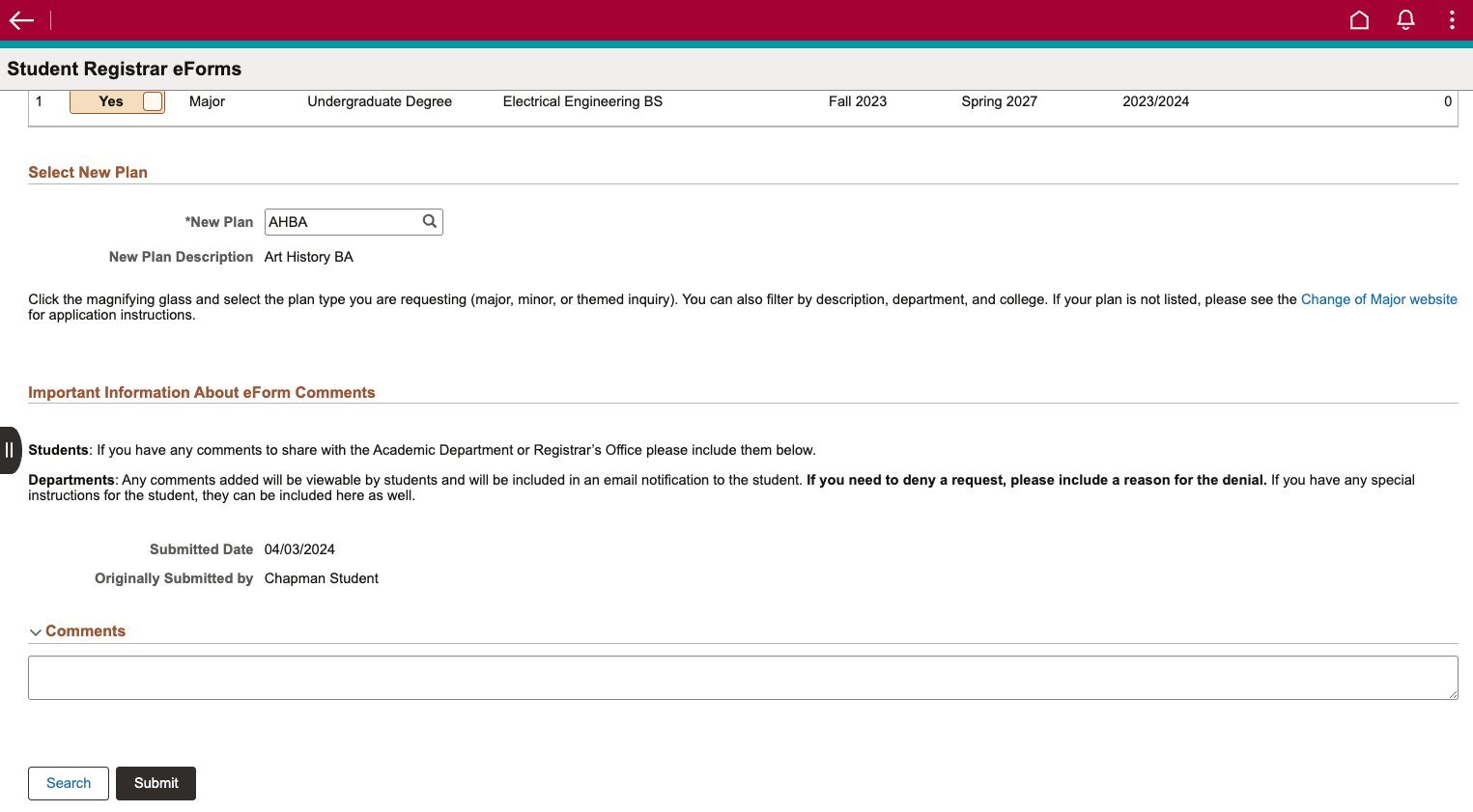Click the Chapman Student submitter name
1473x812 pixels.
pyautogui.click(x=322, y=578)
